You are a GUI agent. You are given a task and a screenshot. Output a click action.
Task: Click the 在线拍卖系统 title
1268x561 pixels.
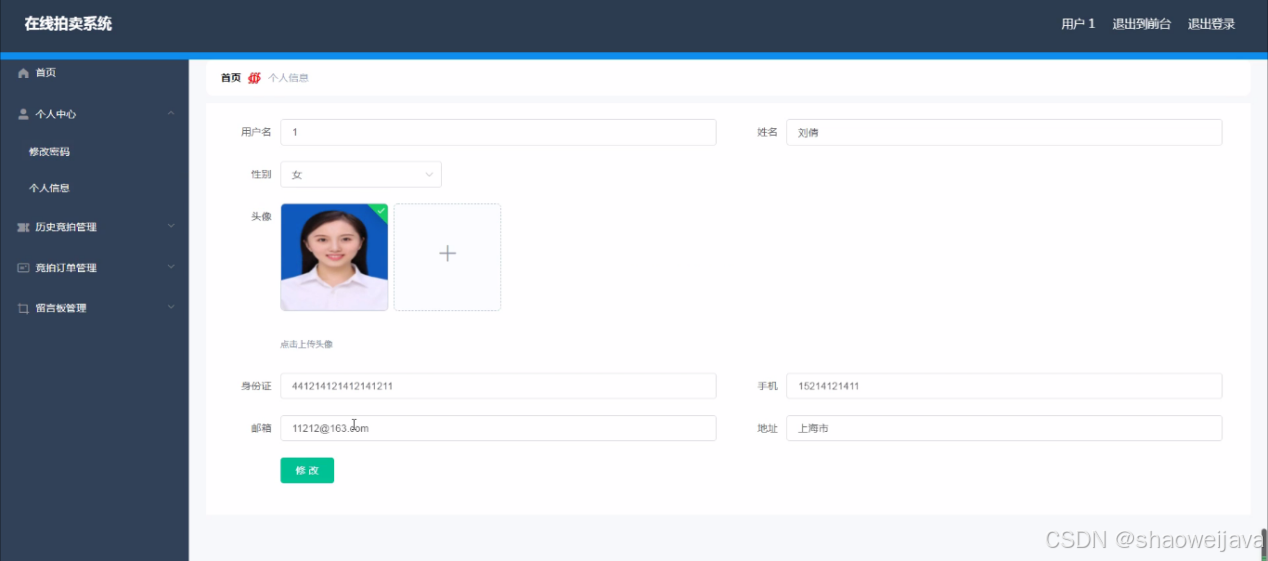click(x=68, y=24)
